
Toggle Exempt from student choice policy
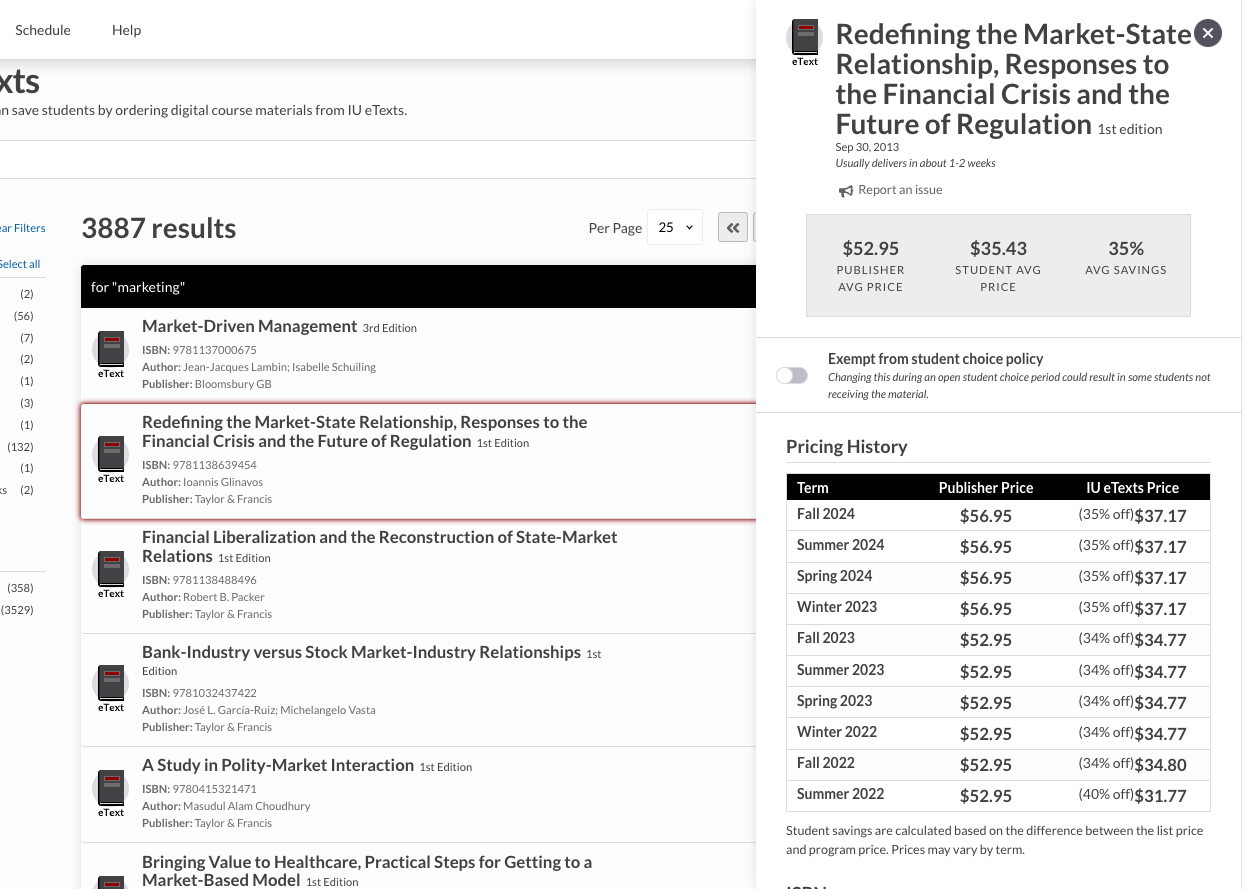pos(792,376)
